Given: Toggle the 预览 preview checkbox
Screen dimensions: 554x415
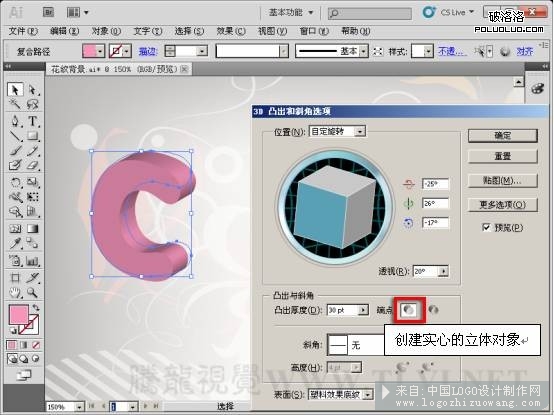Looking at the screenshot, I should click(486, 227).
